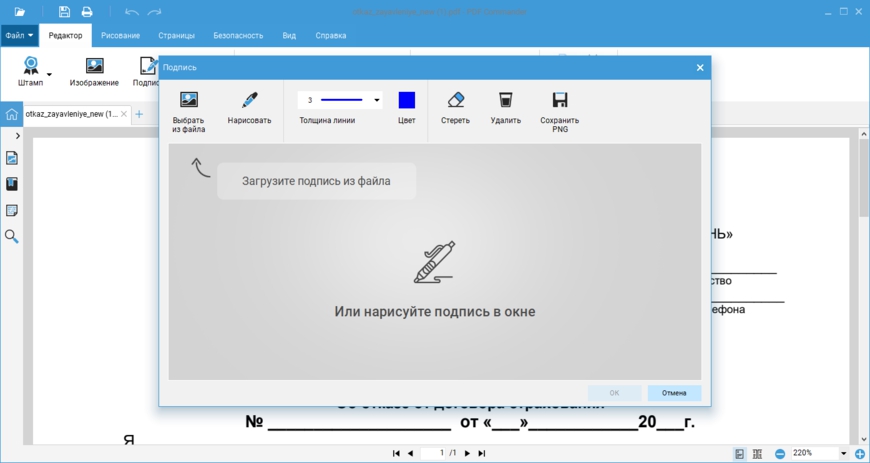Open file using folder icon in title bar

[19, 12]
